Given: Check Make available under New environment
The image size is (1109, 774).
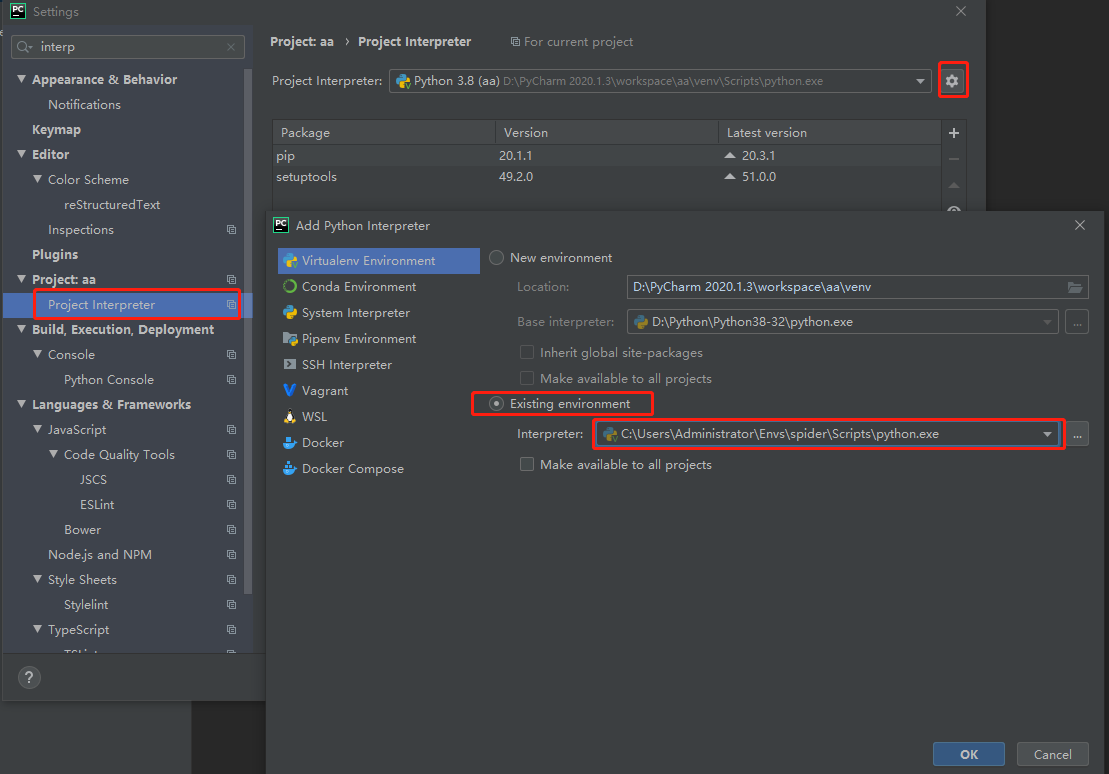Looking at the screenshot, I should point(527,379).
